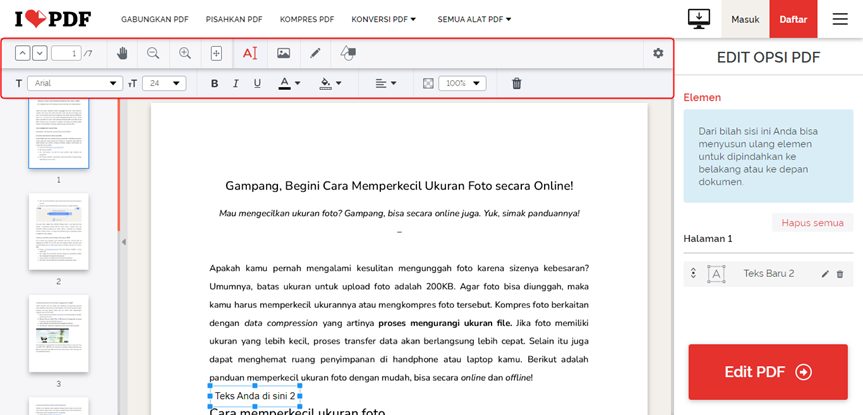Viewport: 863px width, 415px height.
Task: Toggle bold formatting
Action: [215, 84]
